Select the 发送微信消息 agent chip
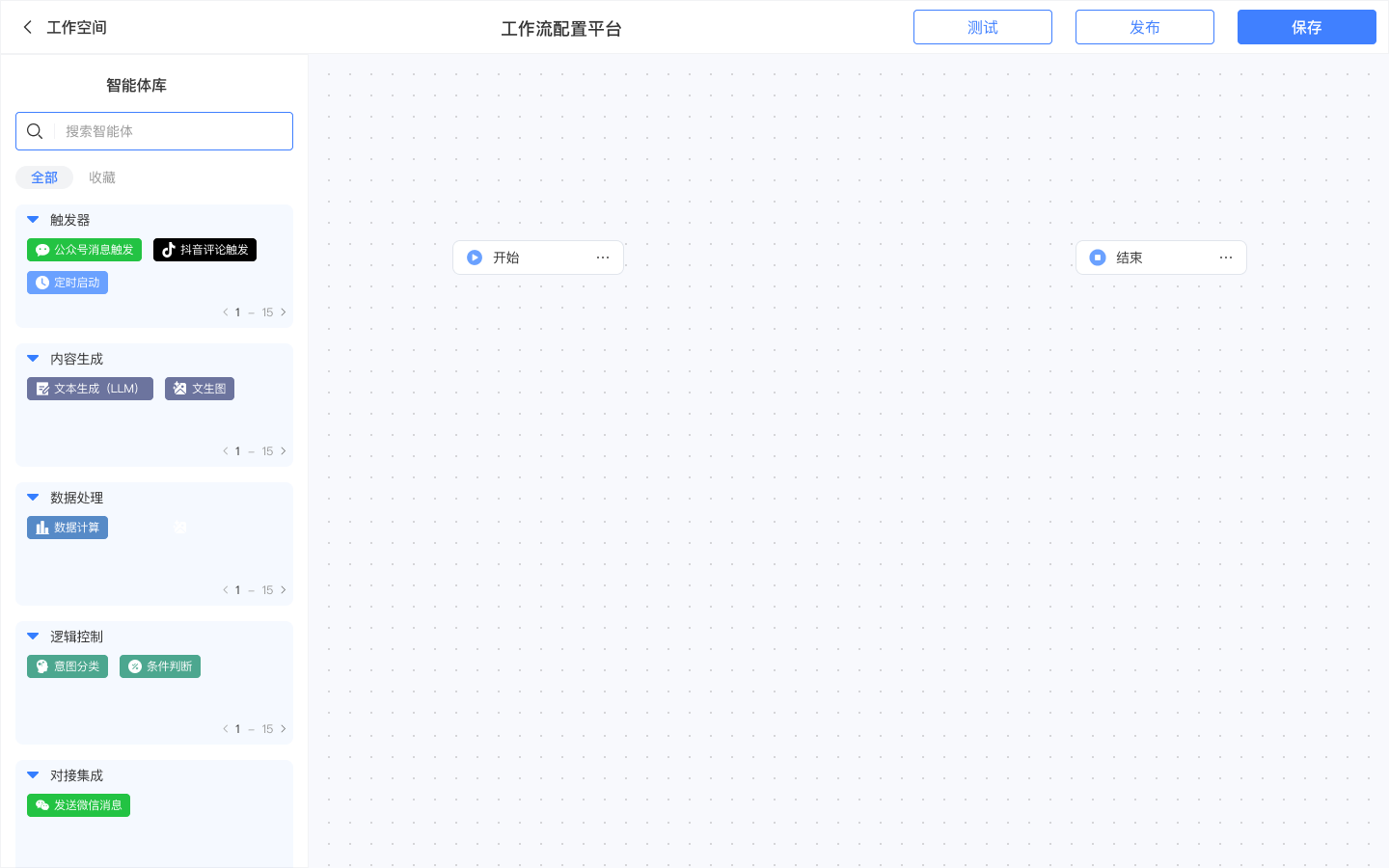 tap(78, 805)
